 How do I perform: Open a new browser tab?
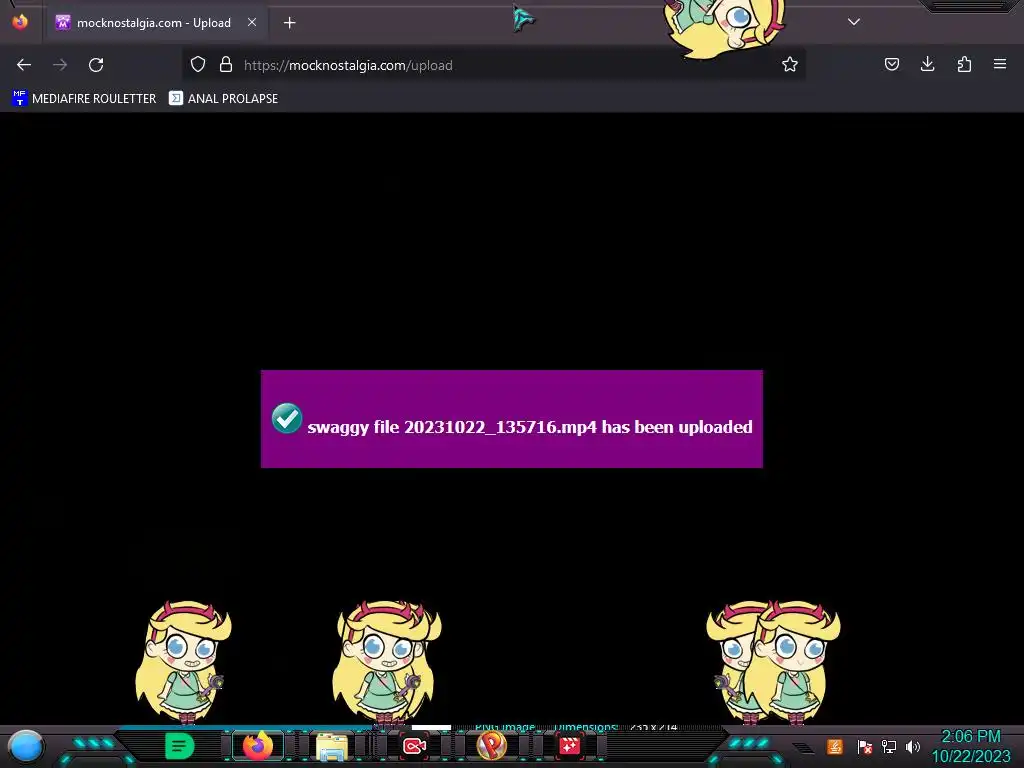pos(289,23)
